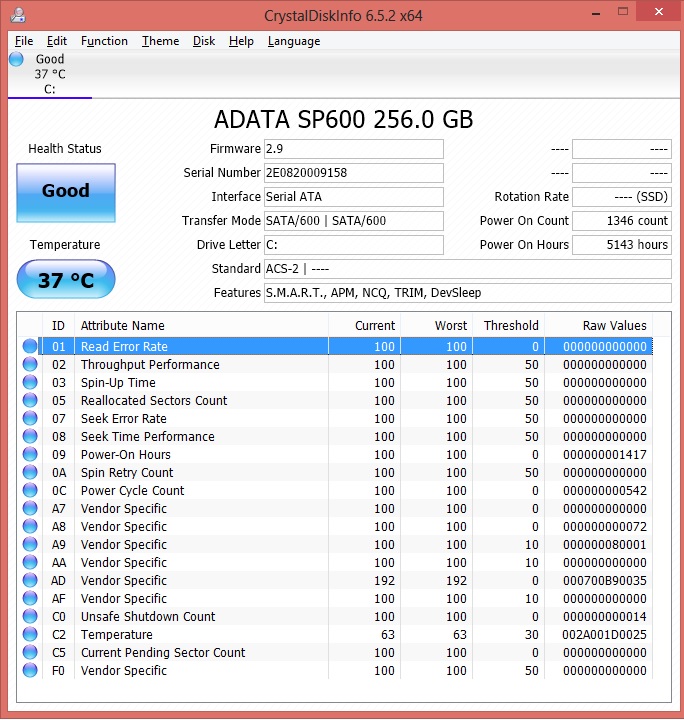Click the Drive Letter field
This screenshot has height=720, width=684.
click(353, 245)
